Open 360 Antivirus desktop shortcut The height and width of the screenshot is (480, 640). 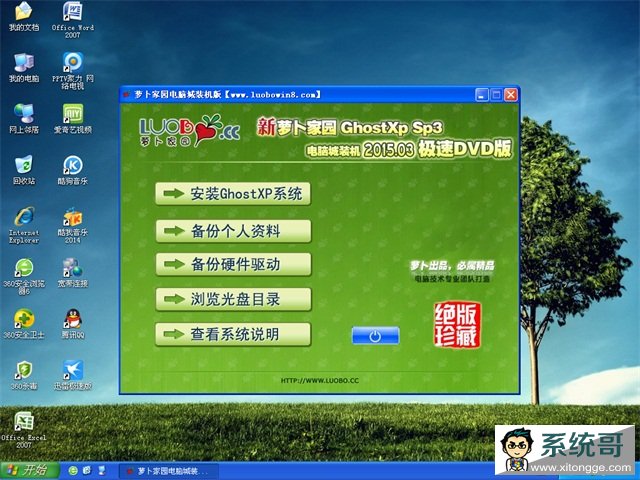[x=24, y=375]
